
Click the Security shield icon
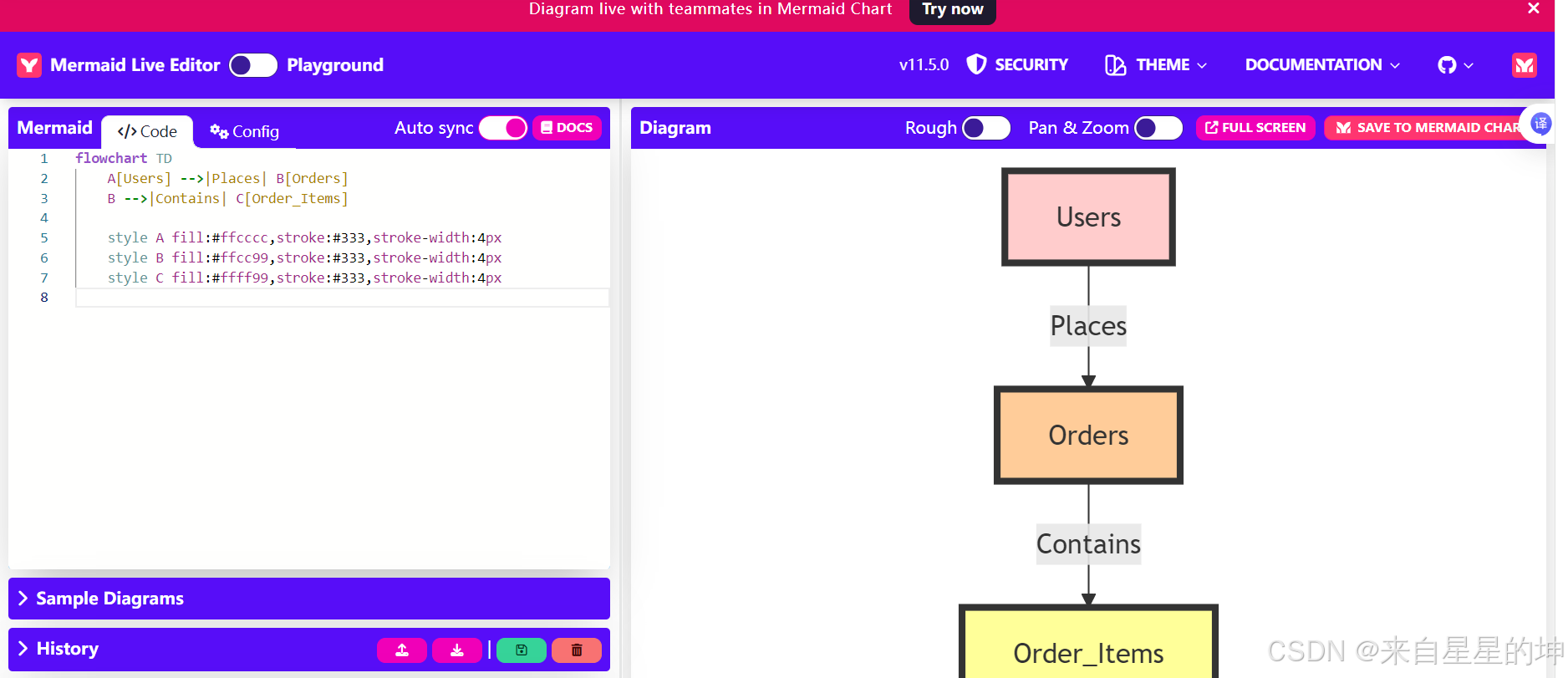976,64
